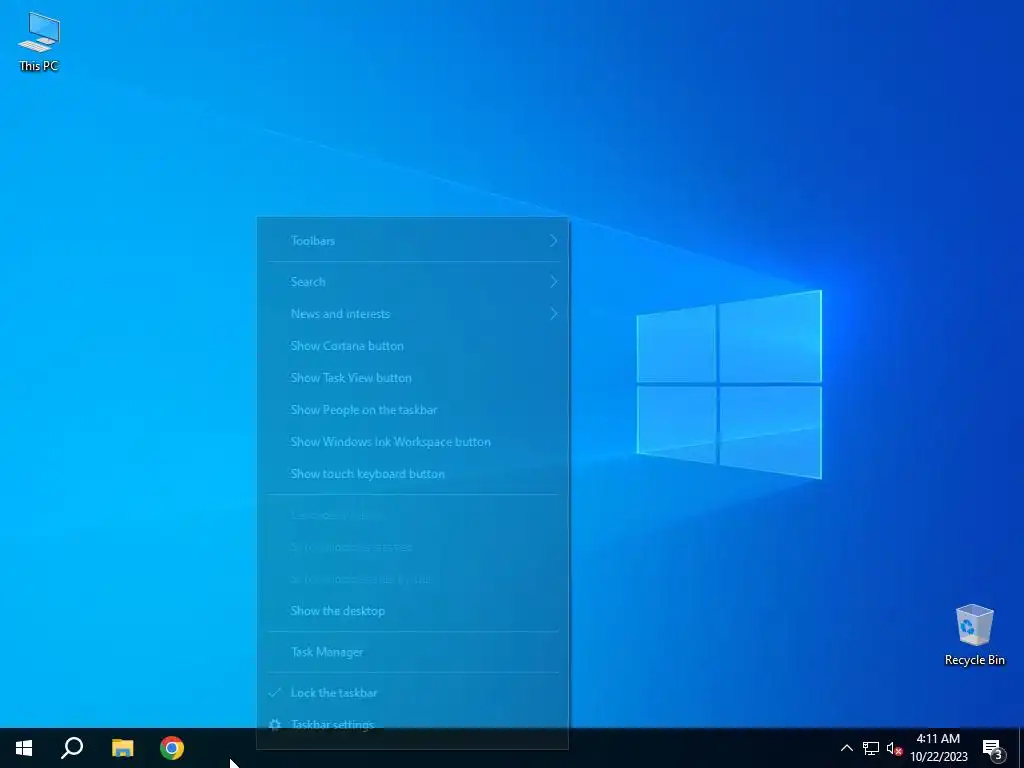Open the network status tray icon
The width and height of the screenshot is (1024, 768).
coord(871,748)
